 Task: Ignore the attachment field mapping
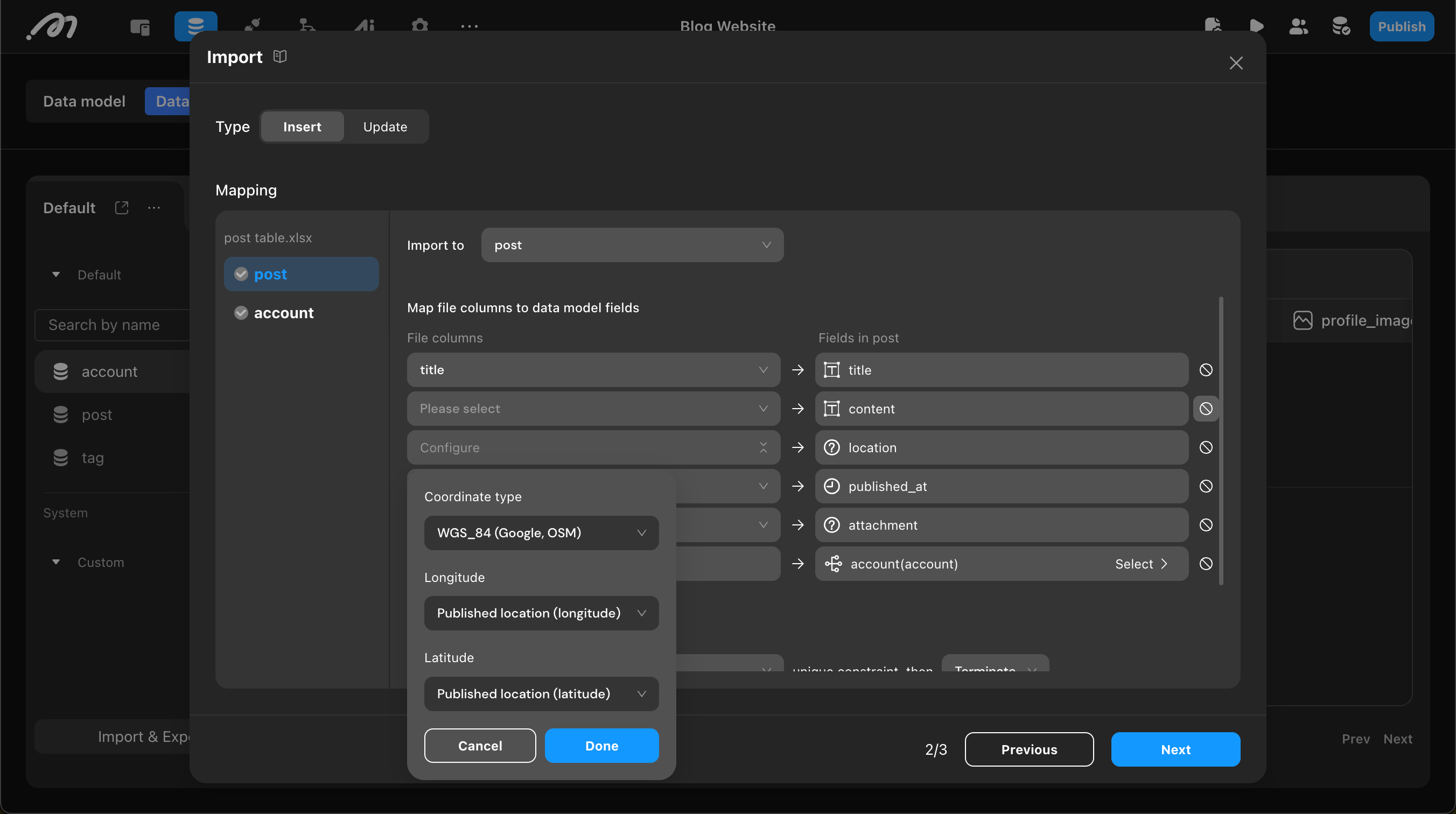point(1206,524)
